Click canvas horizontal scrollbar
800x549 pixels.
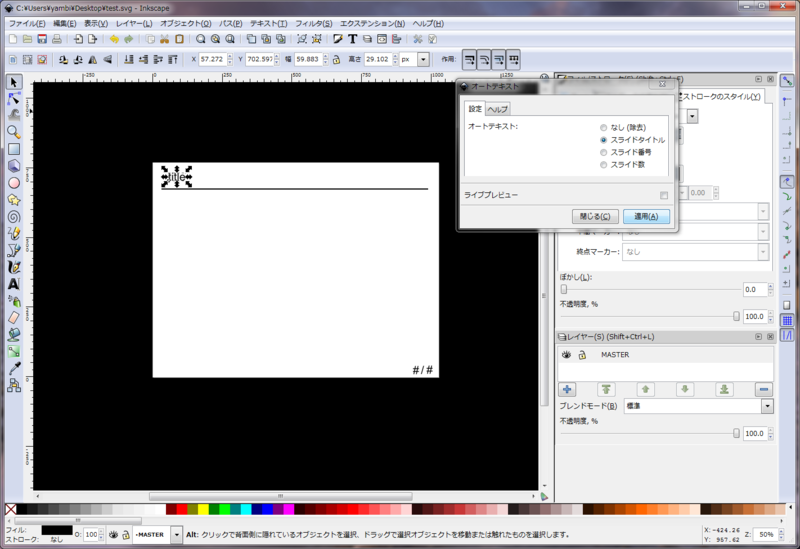[x=281, y=496]
